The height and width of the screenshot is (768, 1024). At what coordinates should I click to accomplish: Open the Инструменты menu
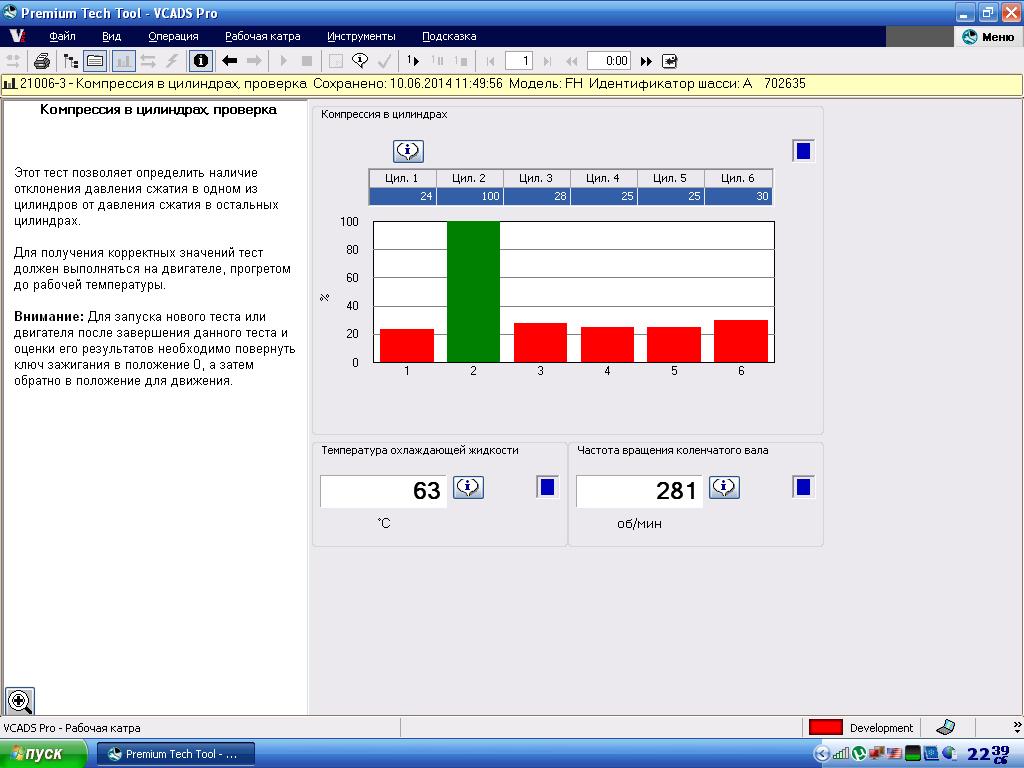tap(361, 37)
